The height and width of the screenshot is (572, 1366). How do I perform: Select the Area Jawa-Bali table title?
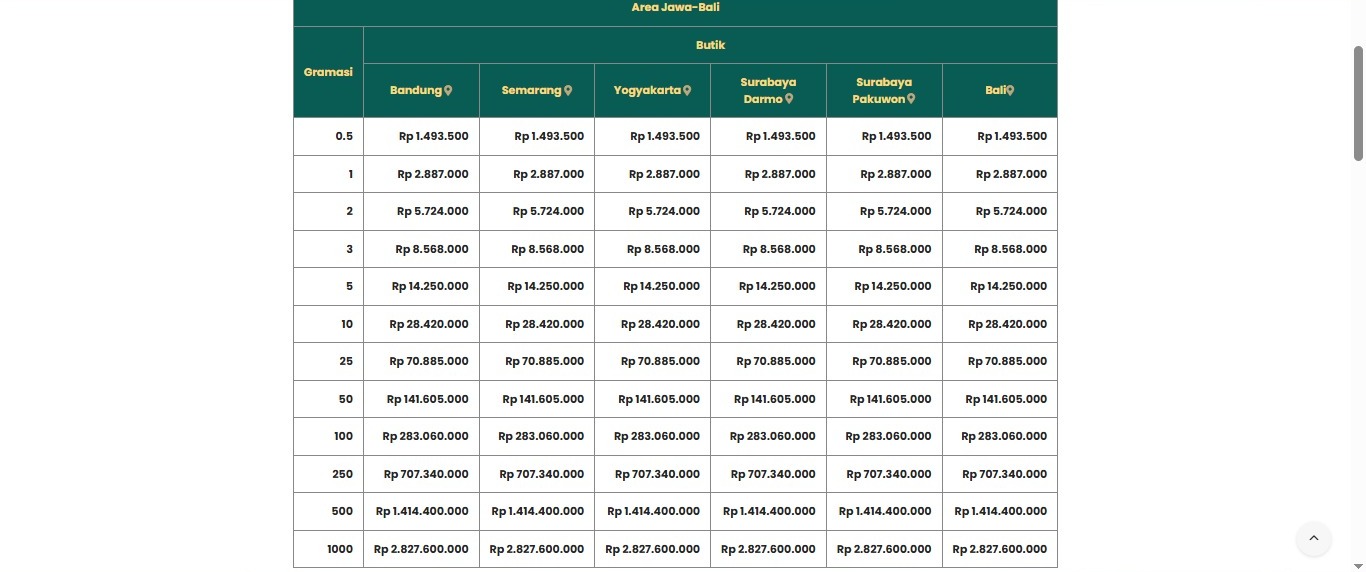pos(675,8)
